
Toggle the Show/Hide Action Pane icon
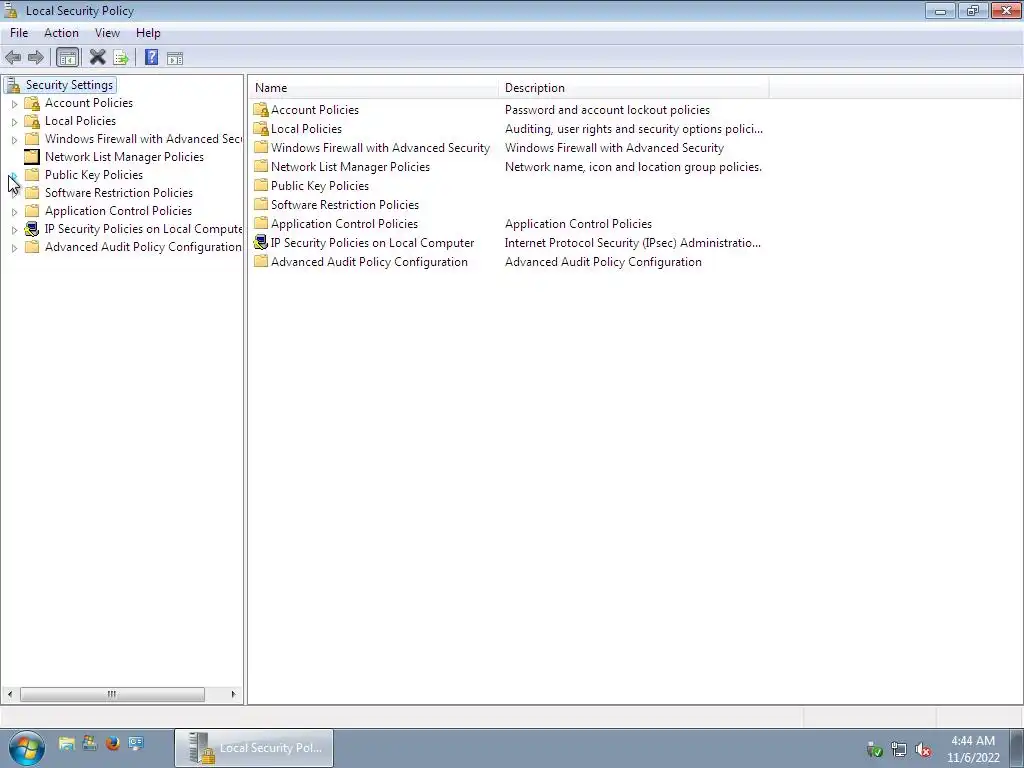[x=174, y=57]
